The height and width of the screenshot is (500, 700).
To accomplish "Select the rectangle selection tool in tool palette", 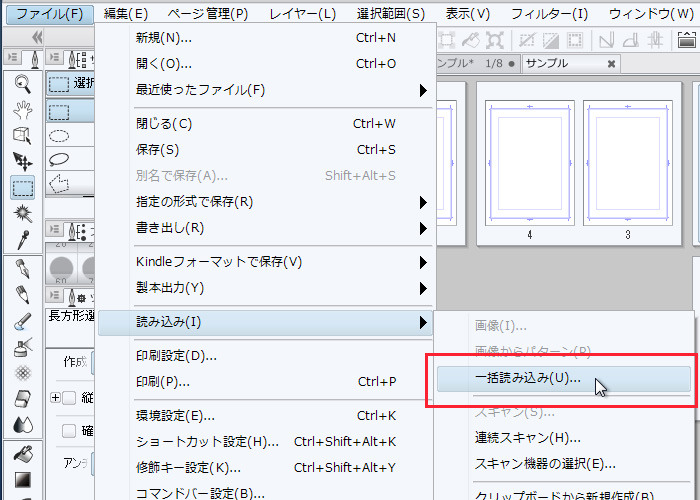I will (x=22, y=188).
